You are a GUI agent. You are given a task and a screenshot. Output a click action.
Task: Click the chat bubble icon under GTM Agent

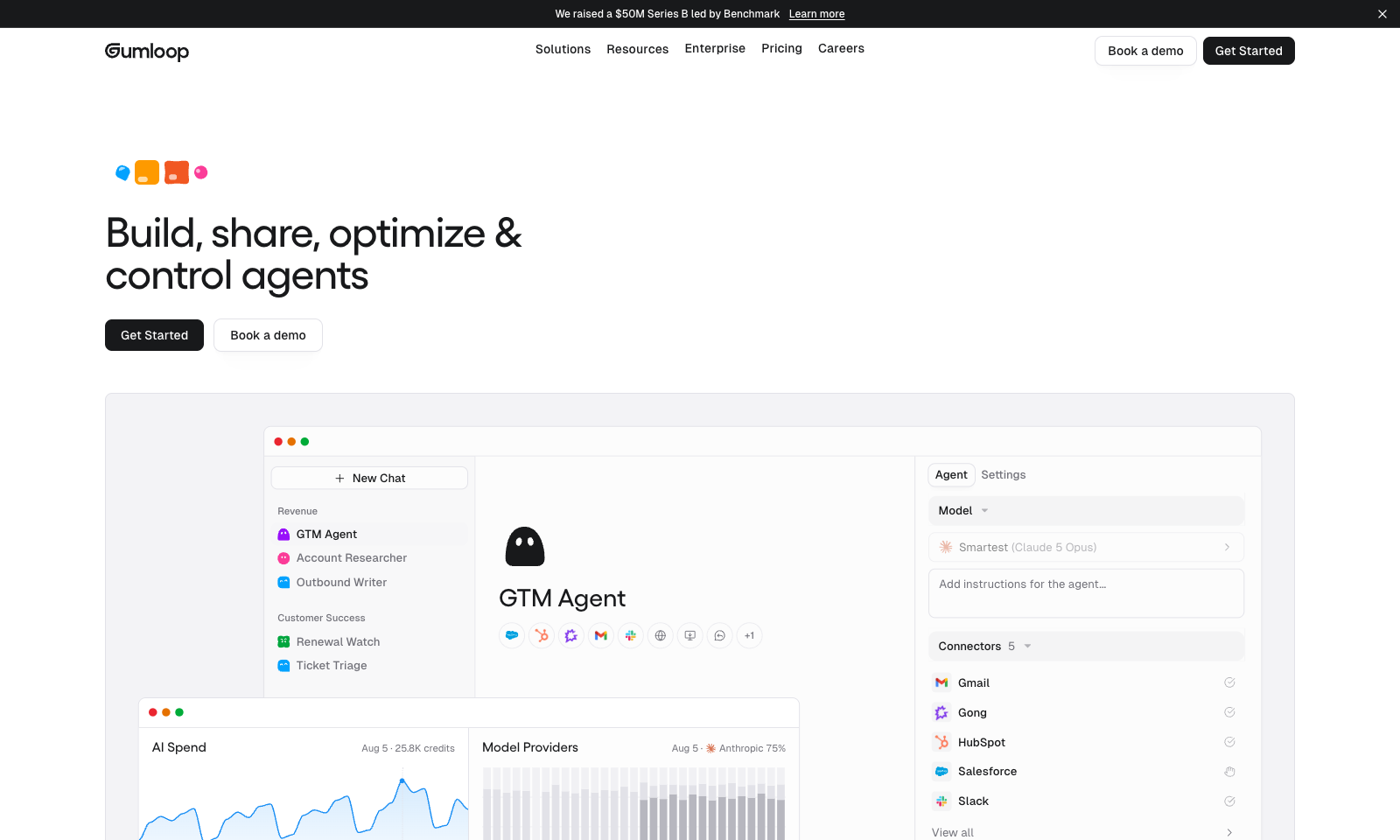(x=720, y=635)
